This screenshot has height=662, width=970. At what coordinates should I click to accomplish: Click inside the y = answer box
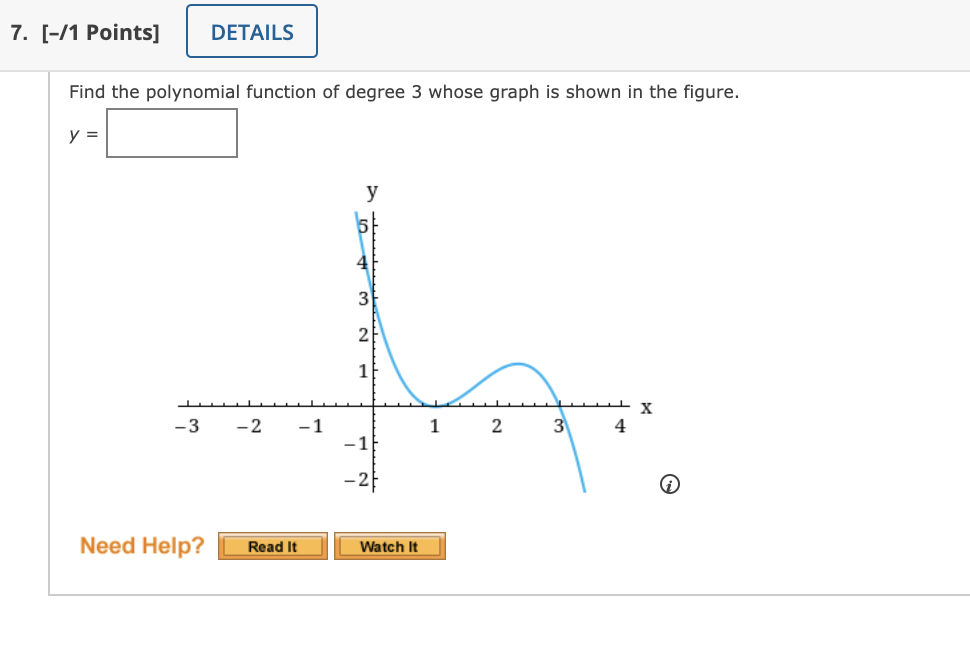171,132
